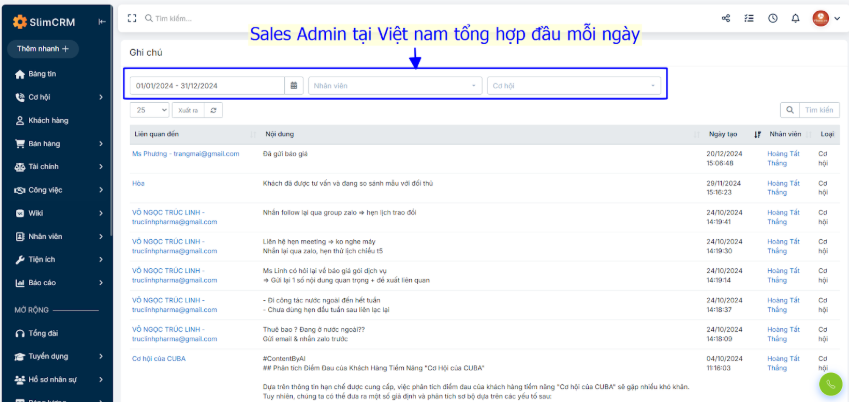The height and width of the screenshot is (402, 849).
Task: Go to Bảng tin in the sidebar
Action: [42, 74]
